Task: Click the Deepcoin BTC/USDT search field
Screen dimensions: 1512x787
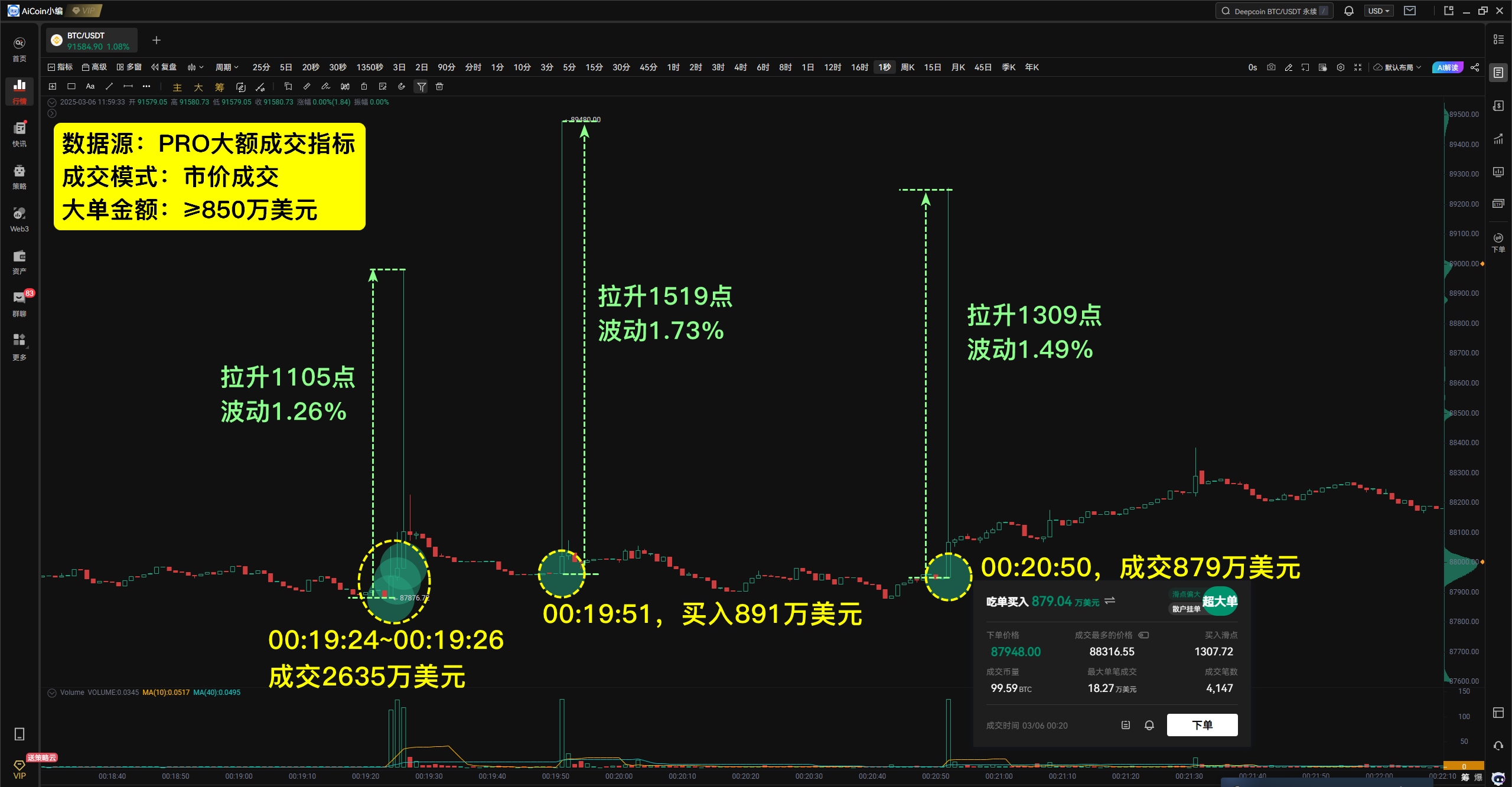Action: [x=1274, y=11]
